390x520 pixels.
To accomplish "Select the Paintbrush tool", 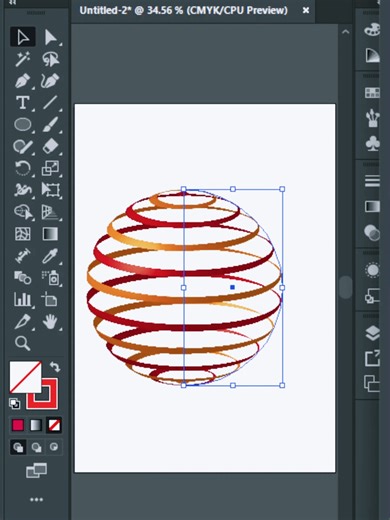I will point(50,125).
